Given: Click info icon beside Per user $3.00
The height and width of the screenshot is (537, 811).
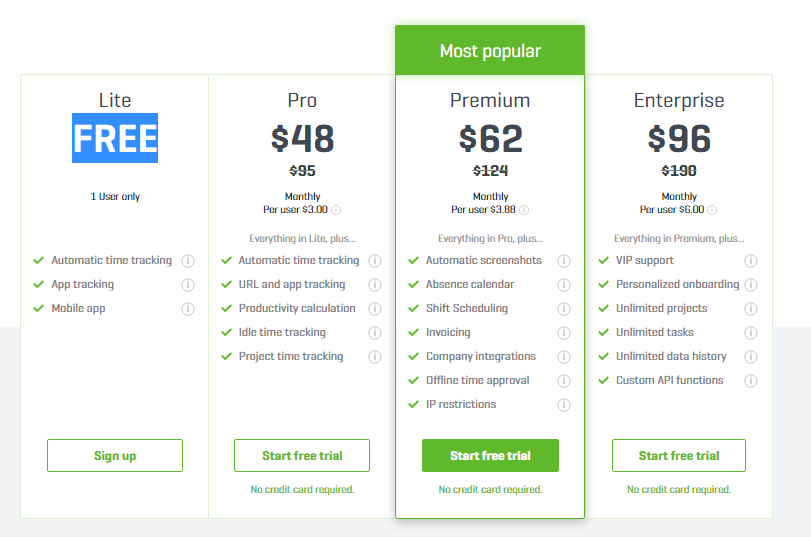Looking at the screenshot, I should pyautogui.click(x=336, y=210).
